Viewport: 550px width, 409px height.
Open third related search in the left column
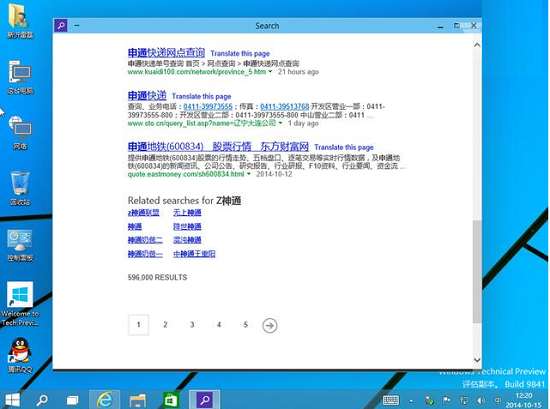(145, 240)
